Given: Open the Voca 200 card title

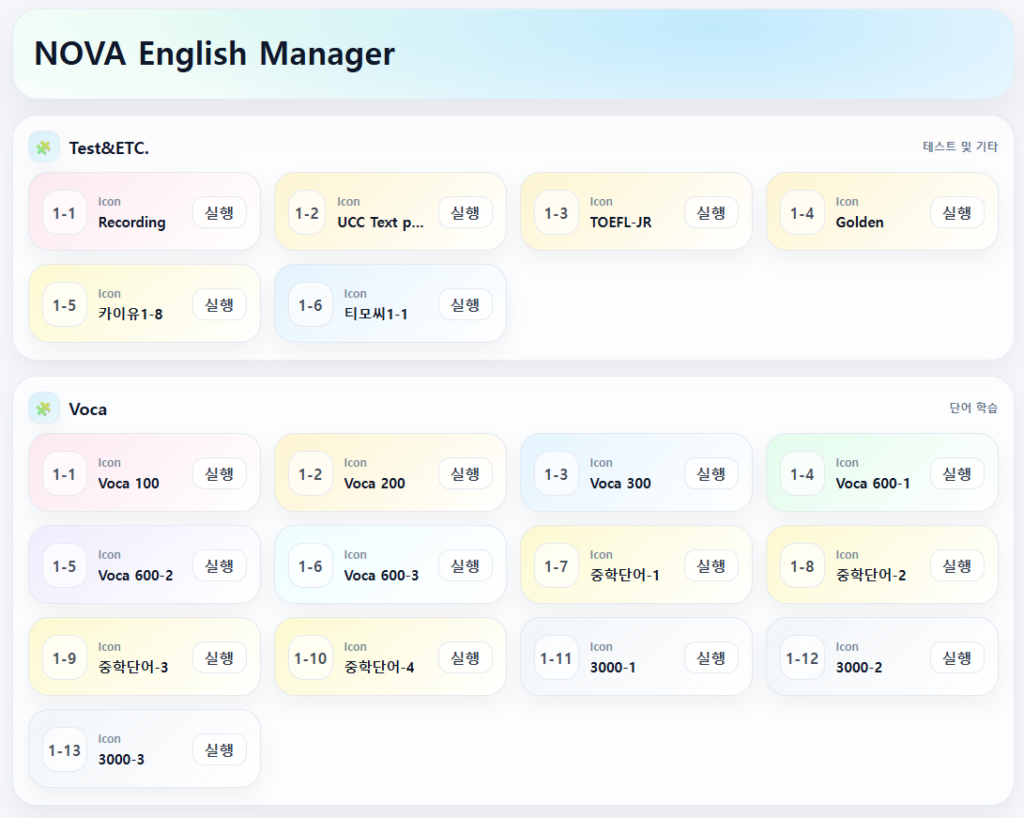Looking at the screenshot, I should [x=374, y=483].
